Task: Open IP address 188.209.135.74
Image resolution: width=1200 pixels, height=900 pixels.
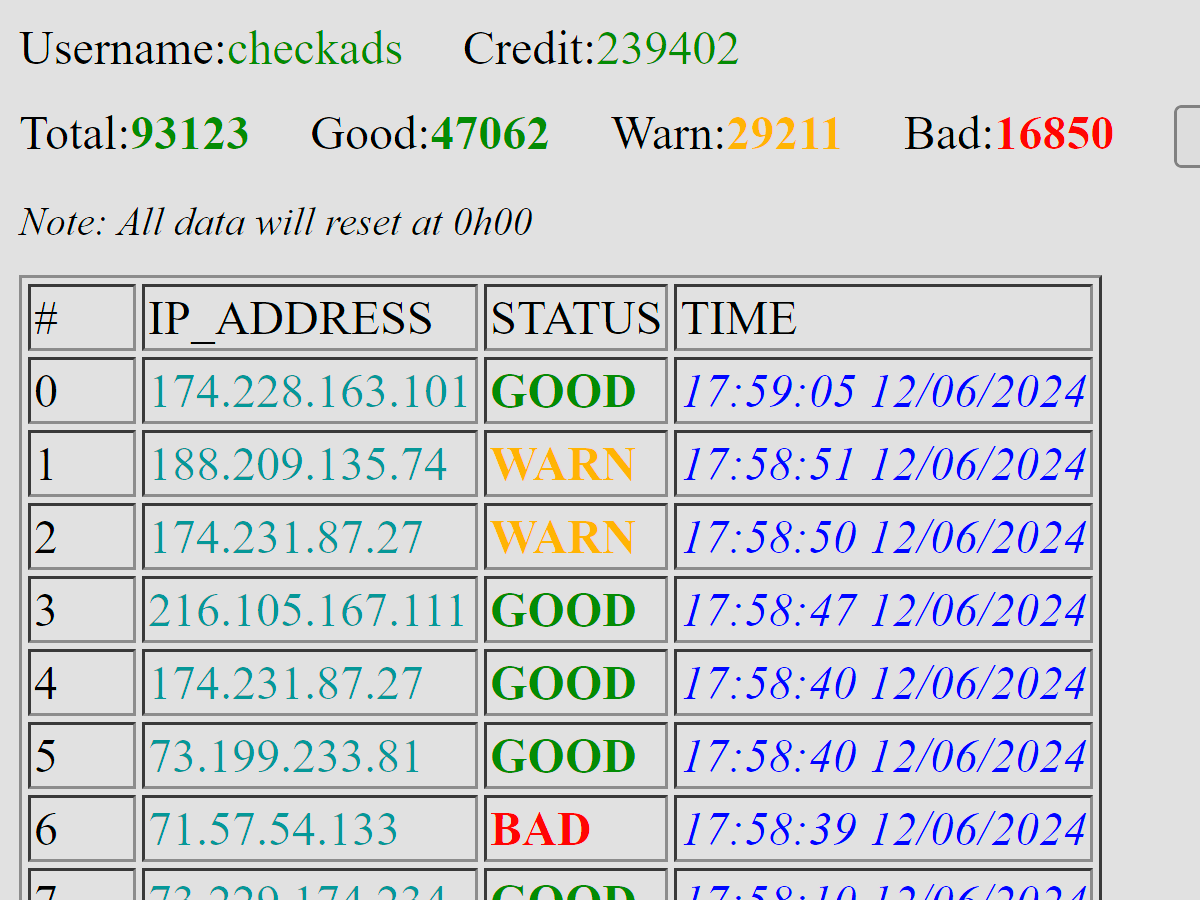Action: [298, 465]
